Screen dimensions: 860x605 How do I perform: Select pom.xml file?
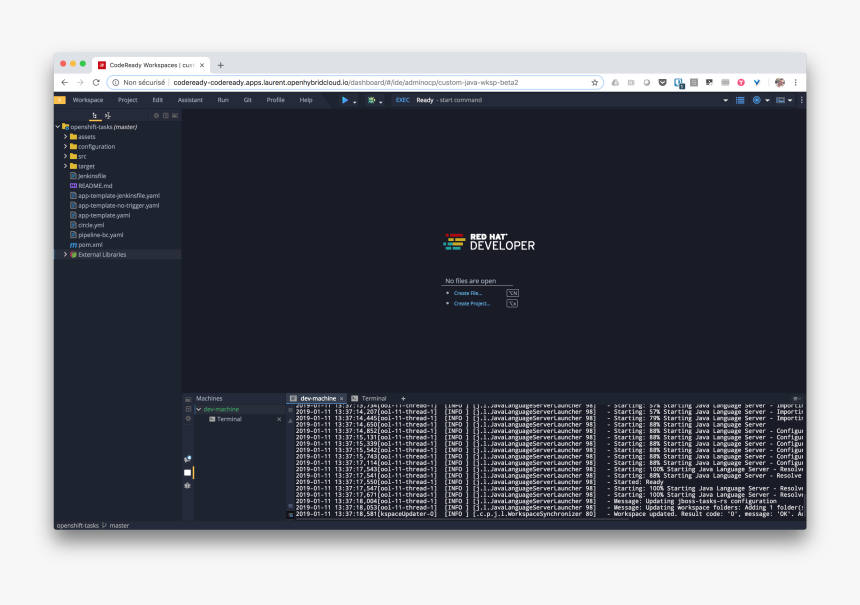tap(90, 245)
